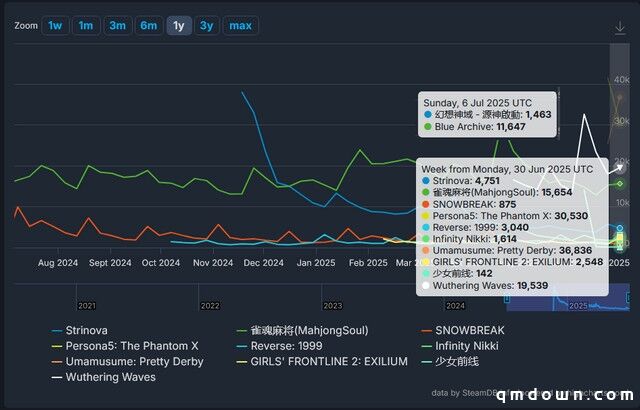Toggle Strinova series in legend
640x410 pixels.
(x=80, y=330)
